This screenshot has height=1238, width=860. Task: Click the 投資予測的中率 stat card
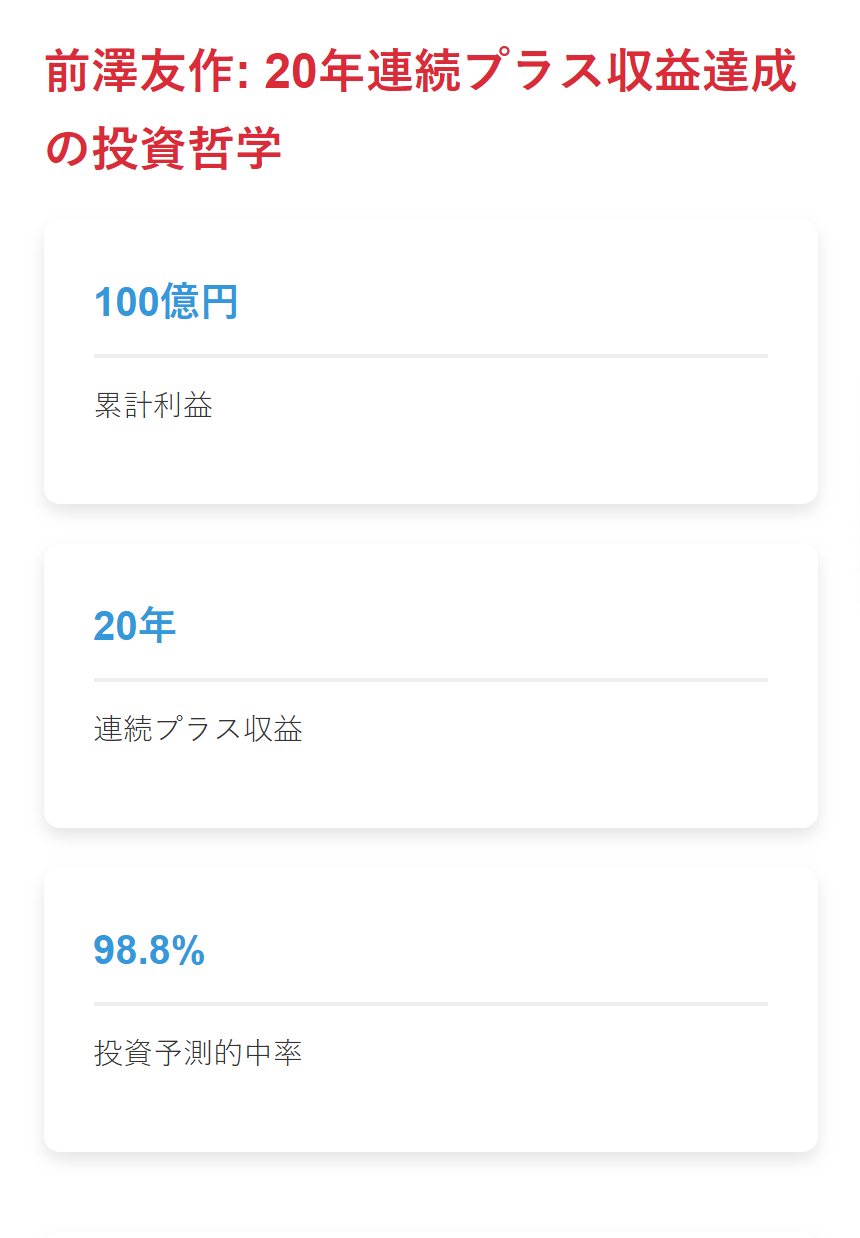tap(431, 1010)
